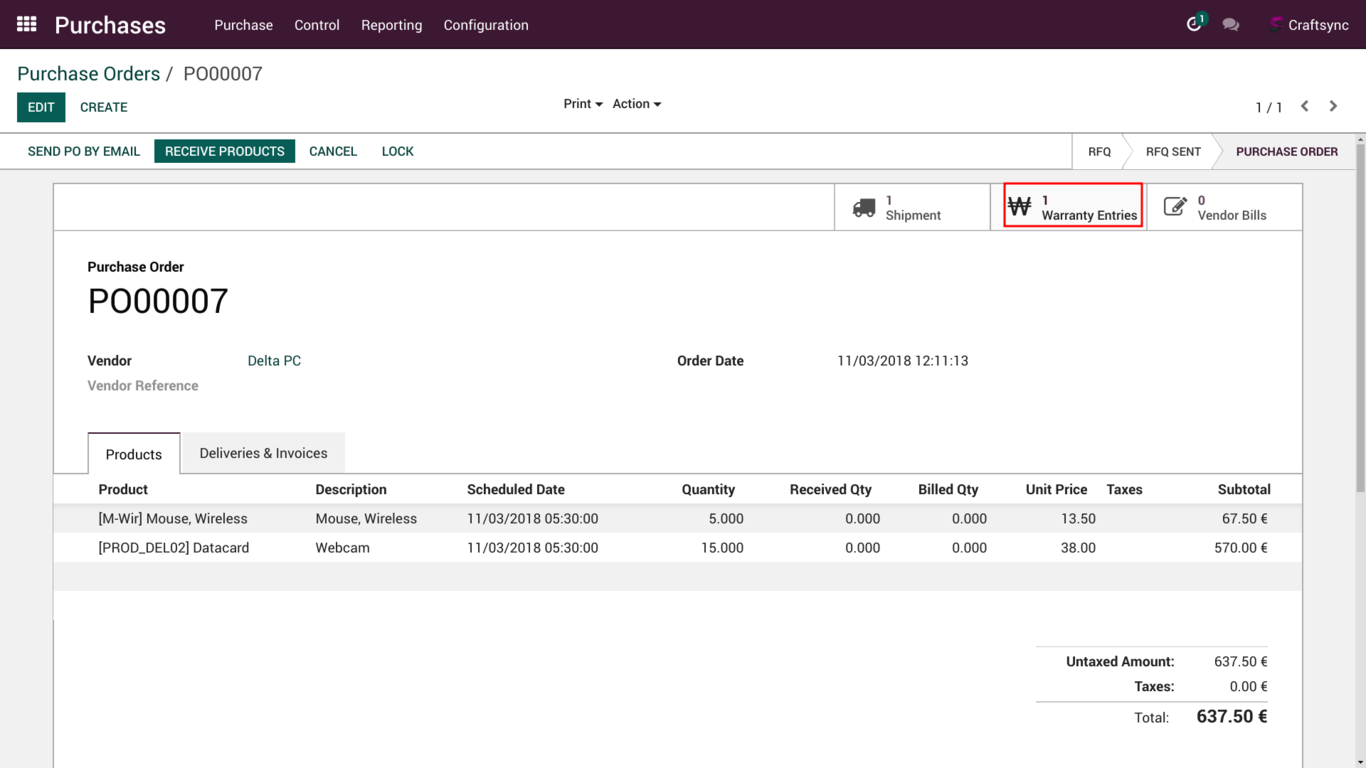Go to next record arrow
1366x768 pixels.
[1333, 106]
